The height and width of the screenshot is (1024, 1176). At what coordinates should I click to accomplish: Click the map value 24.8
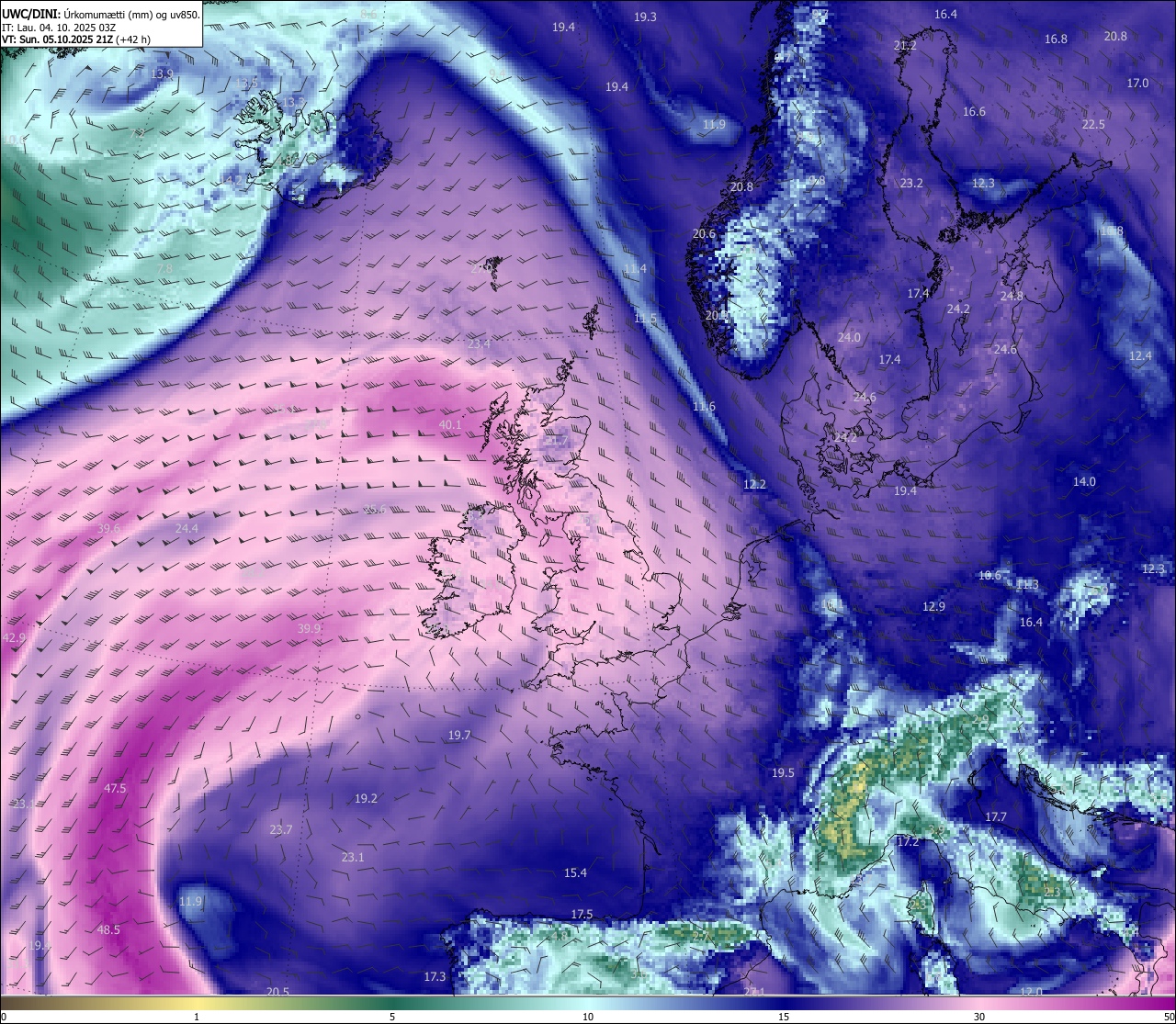coord(1012,296)
